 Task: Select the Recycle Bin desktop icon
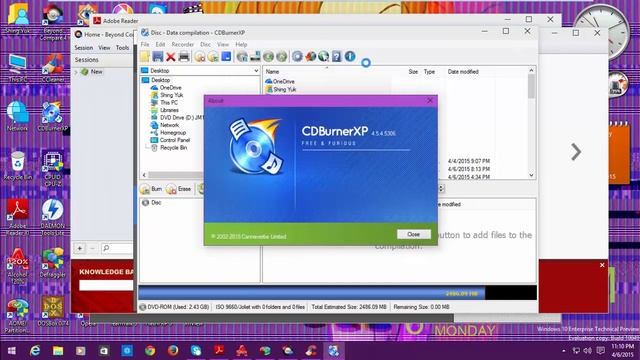click(x=17, y=165)
